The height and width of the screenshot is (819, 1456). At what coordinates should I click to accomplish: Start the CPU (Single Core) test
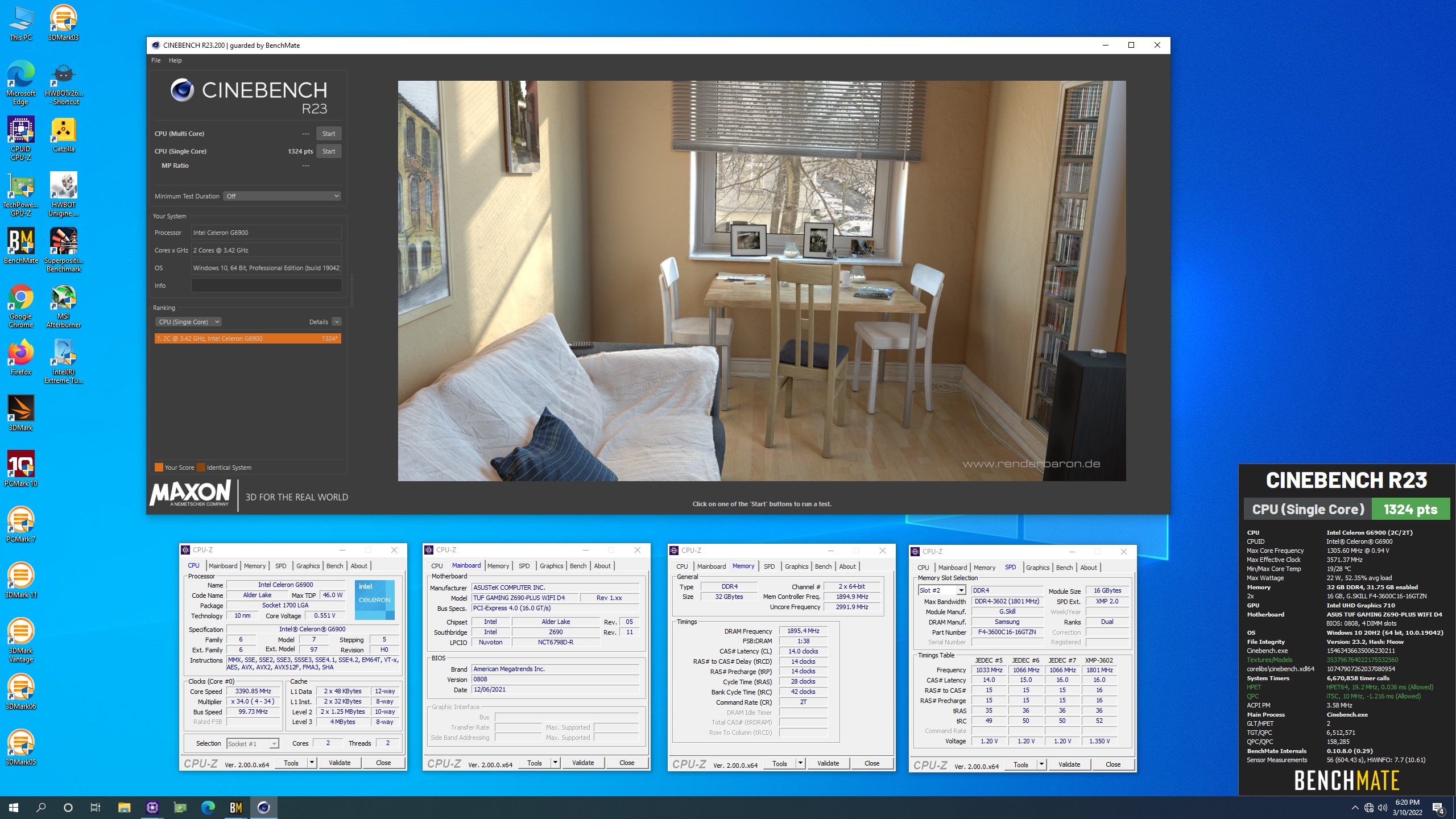[x=329, y=151]
